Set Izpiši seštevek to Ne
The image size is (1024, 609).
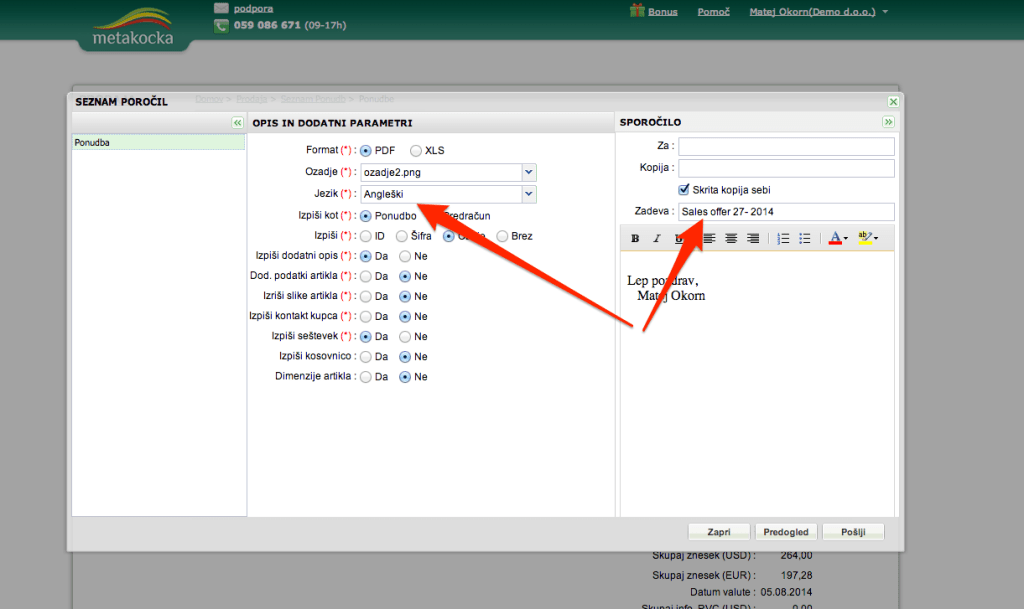[x=405, y=337]
